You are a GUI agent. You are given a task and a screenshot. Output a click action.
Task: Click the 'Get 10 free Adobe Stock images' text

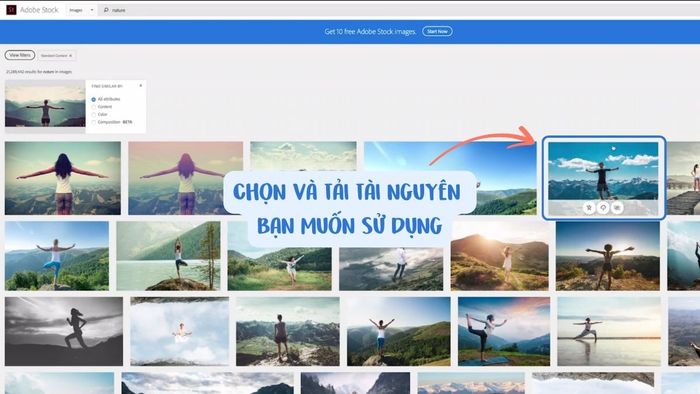370,31
